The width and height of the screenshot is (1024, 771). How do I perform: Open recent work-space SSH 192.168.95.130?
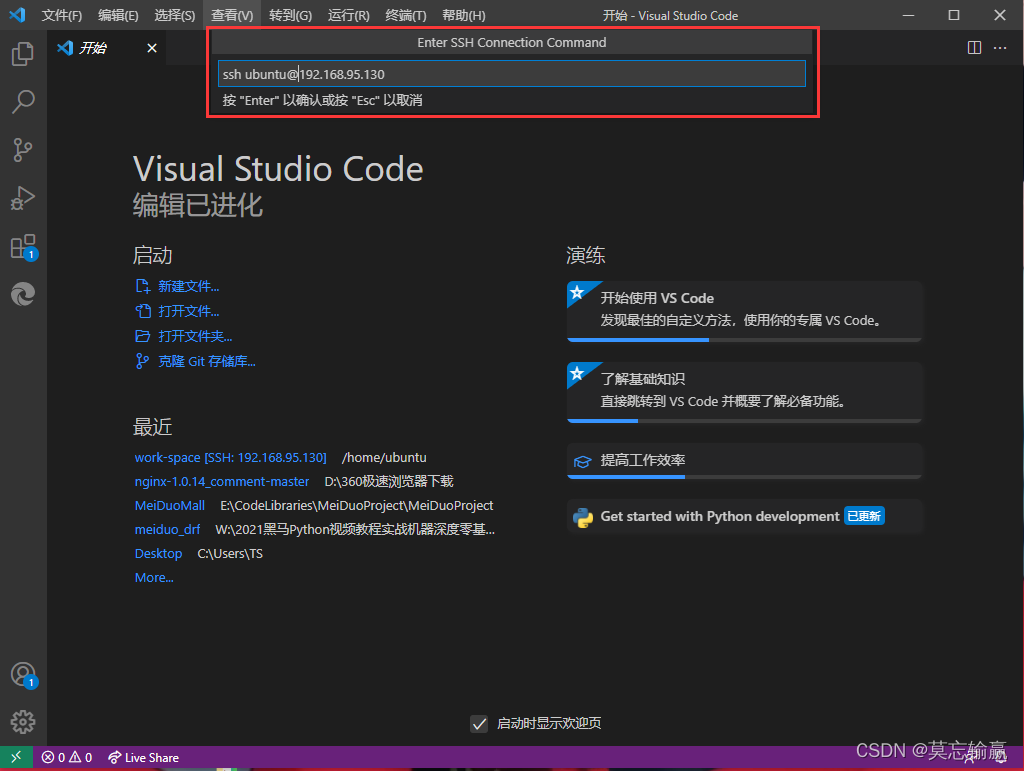230,458
